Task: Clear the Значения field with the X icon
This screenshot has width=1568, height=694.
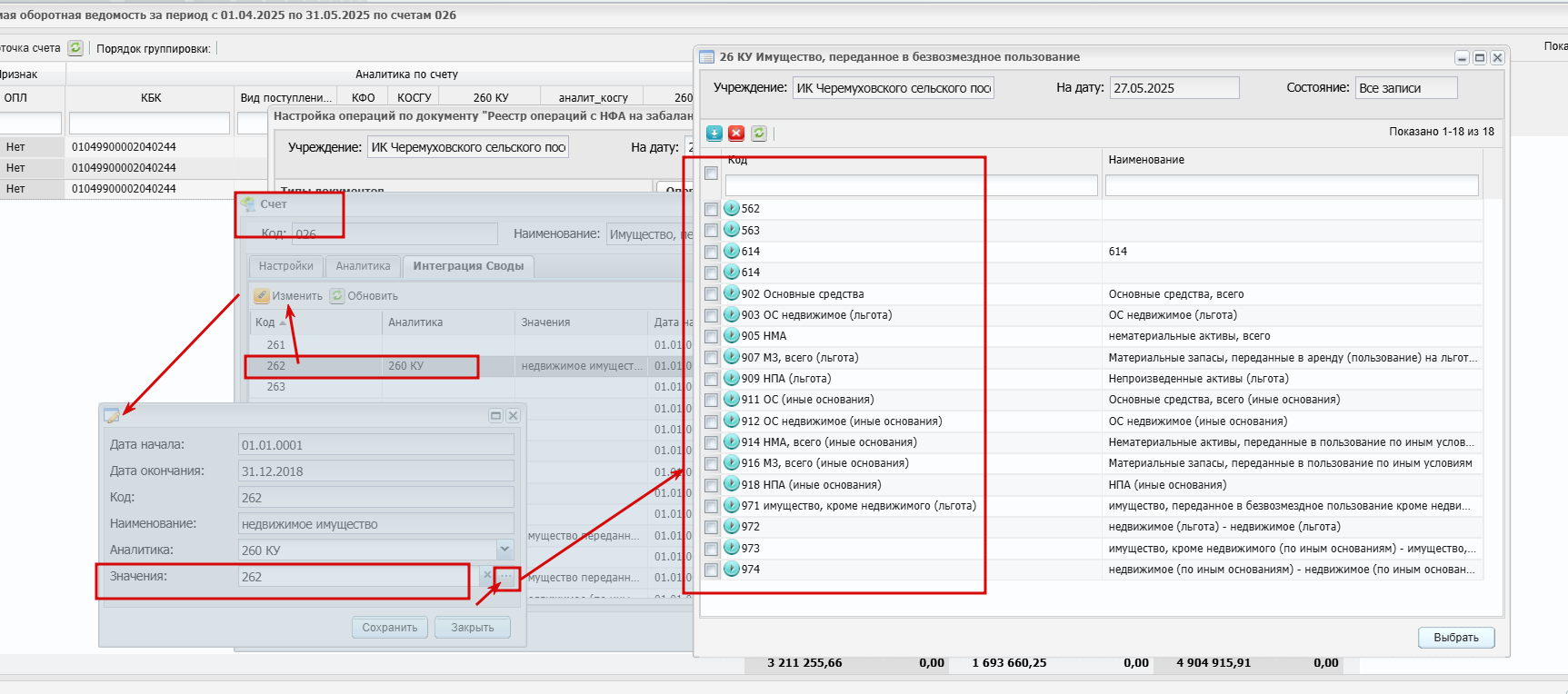Action: pyautogui.click(x=487, y=576)
